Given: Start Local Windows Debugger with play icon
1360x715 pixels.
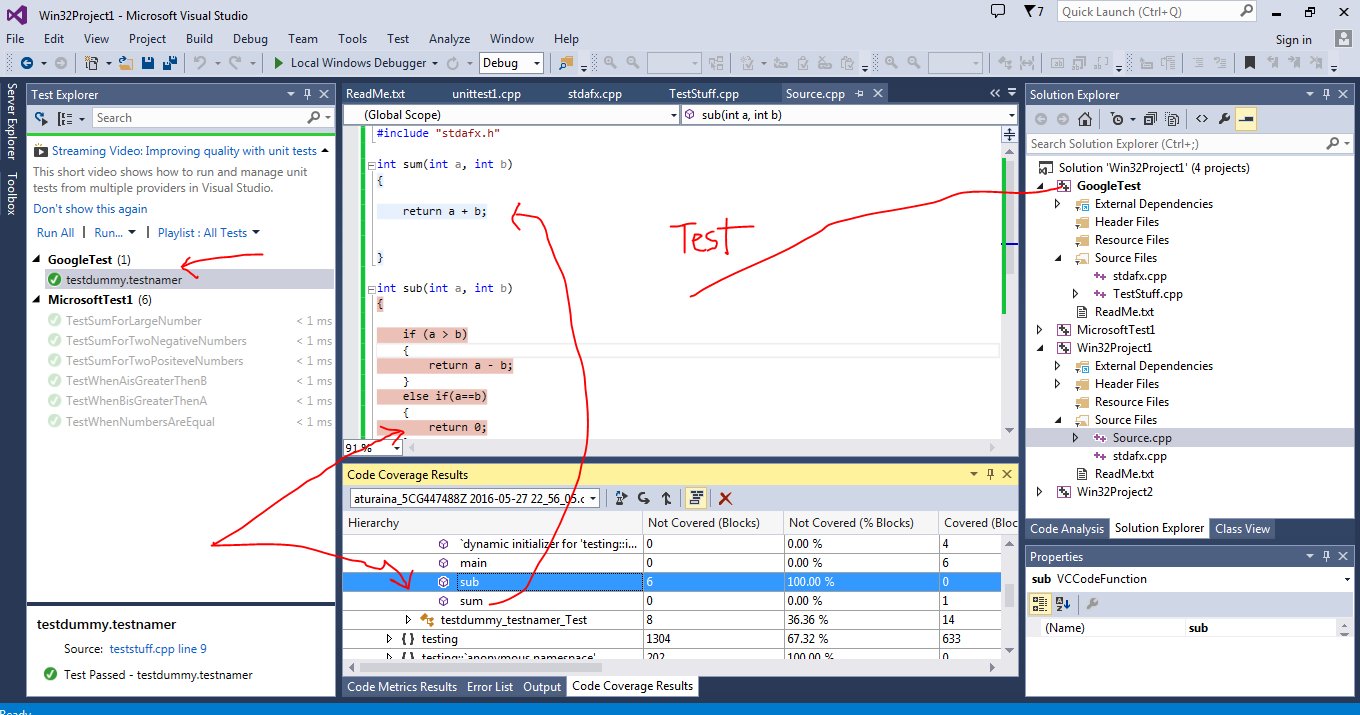Looking at the screenshot, I should pyautogui.click(x=279, y=63).
